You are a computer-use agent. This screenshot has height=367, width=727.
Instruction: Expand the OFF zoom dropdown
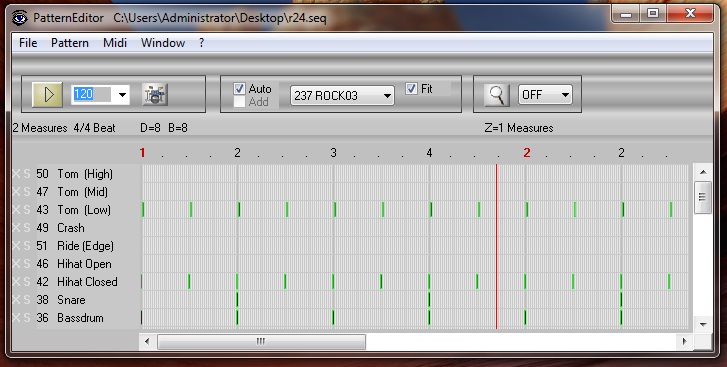point(565,95)
